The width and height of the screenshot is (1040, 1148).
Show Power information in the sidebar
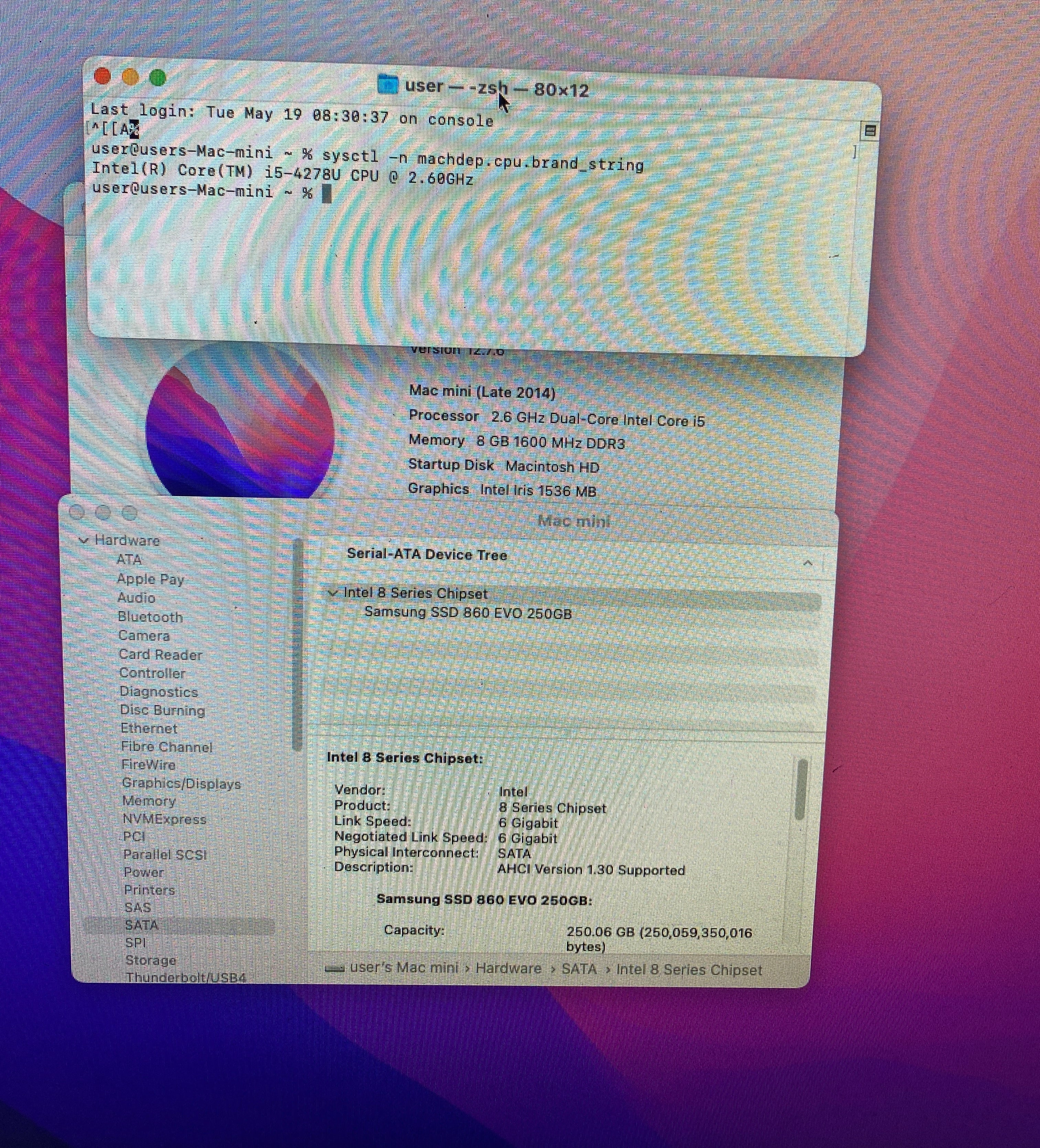pos(144,872)
